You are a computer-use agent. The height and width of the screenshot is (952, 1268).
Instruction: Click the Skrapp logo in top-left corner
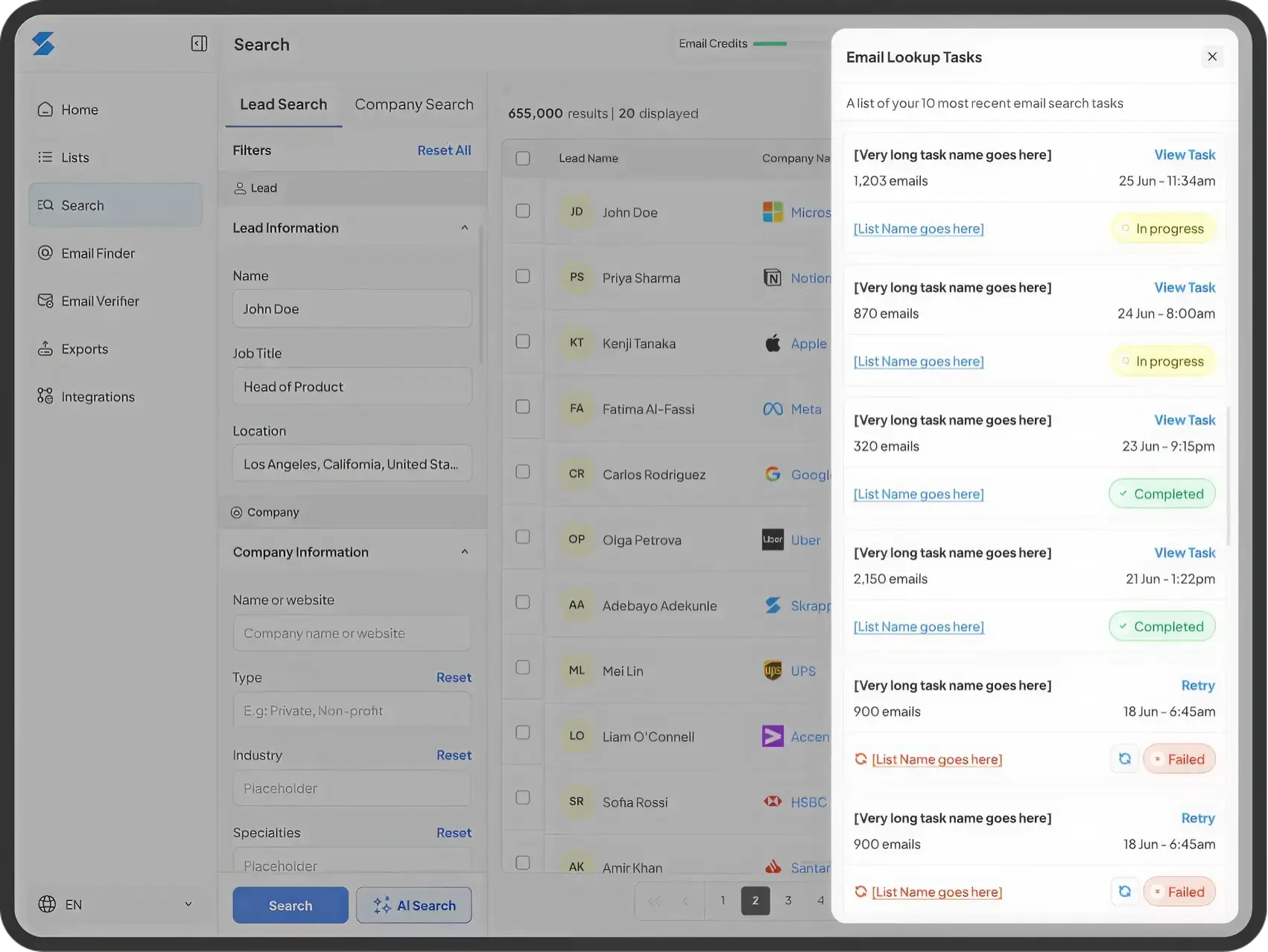tap(43, 44)
